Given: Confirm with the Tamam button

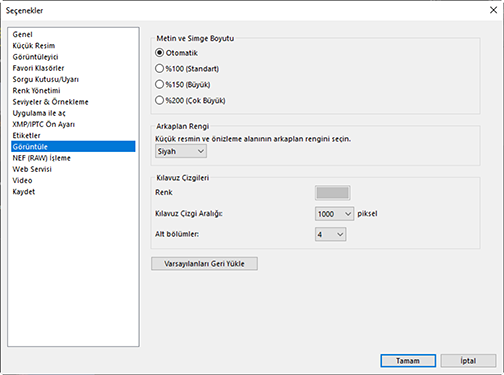Looking at the screenshot, I should coord(408,361).
